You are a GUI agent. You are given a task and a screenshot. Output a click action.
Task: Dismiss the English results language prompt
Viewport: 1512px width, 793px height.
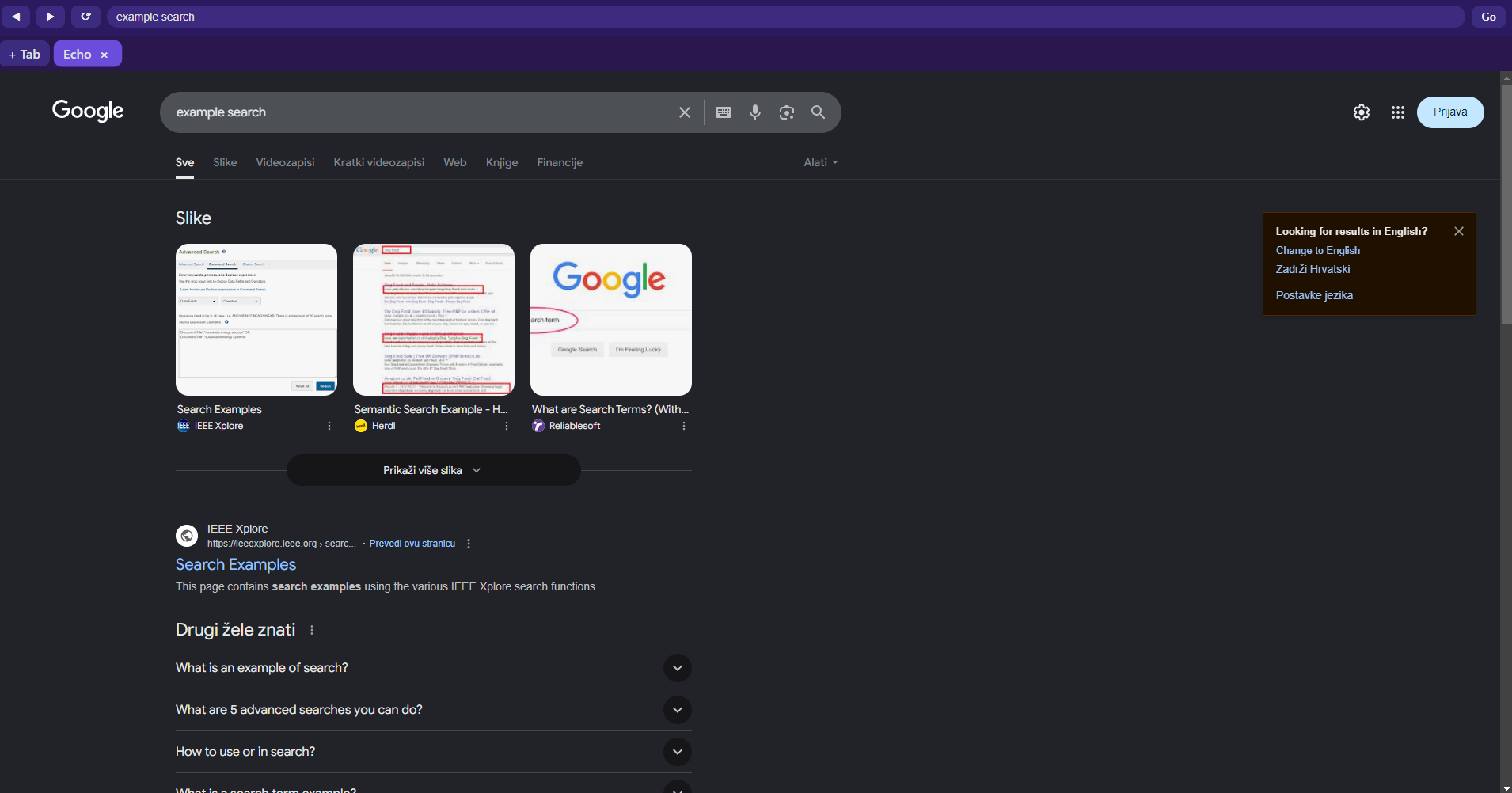[x=1458, y=231]
